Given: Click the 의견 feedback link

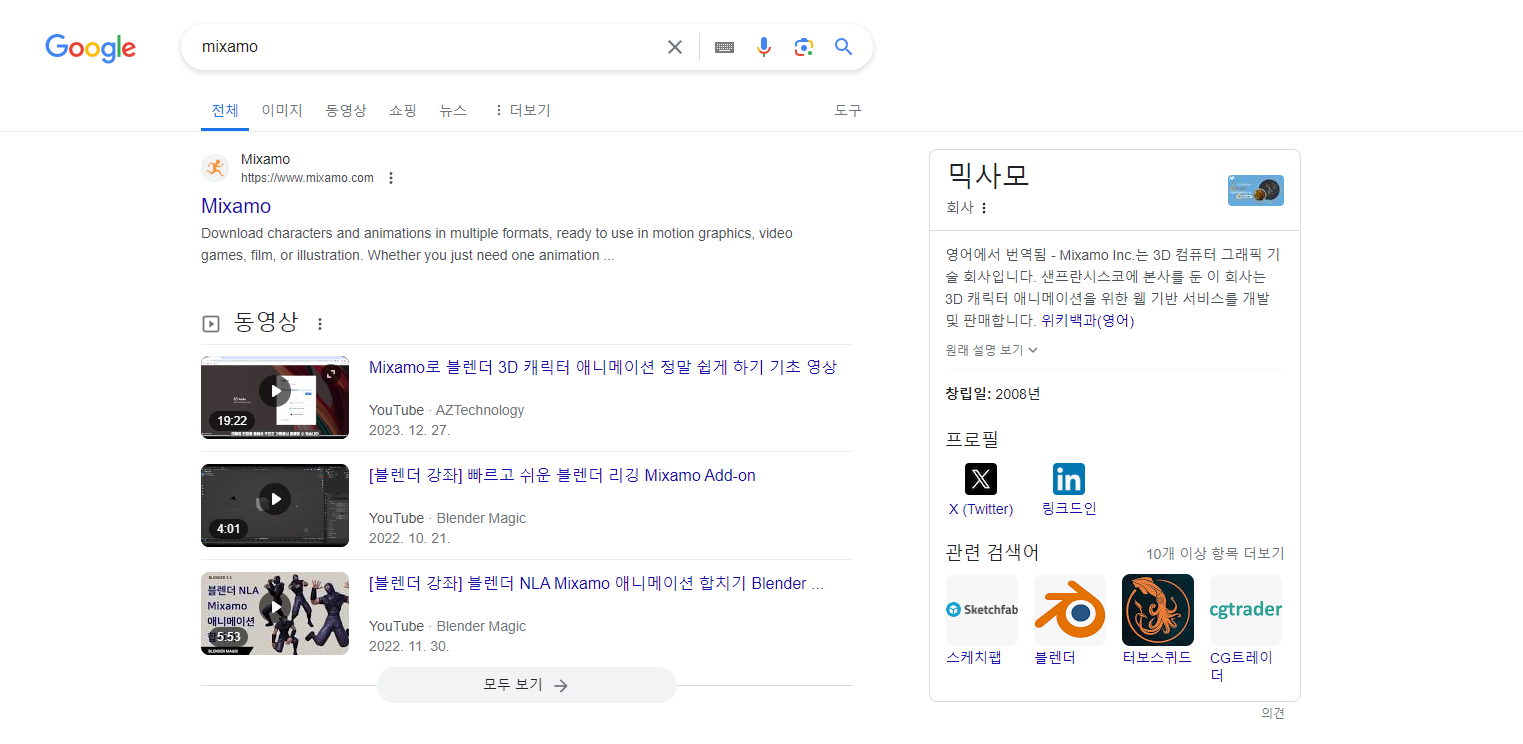Looking at the screenshot, I should [1273, 713].
